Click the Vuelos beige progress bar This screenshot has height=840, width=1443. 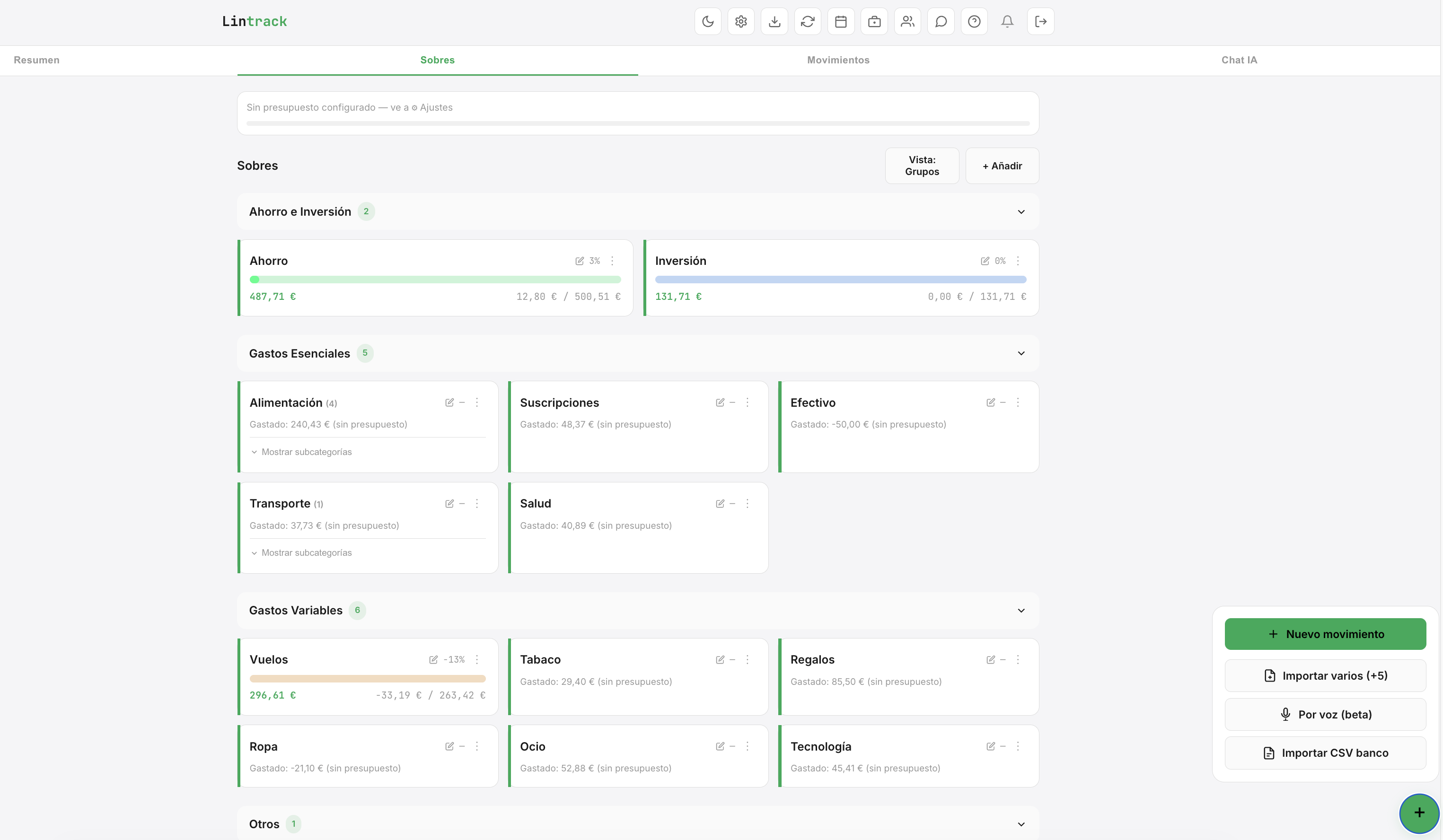point(368,679)
